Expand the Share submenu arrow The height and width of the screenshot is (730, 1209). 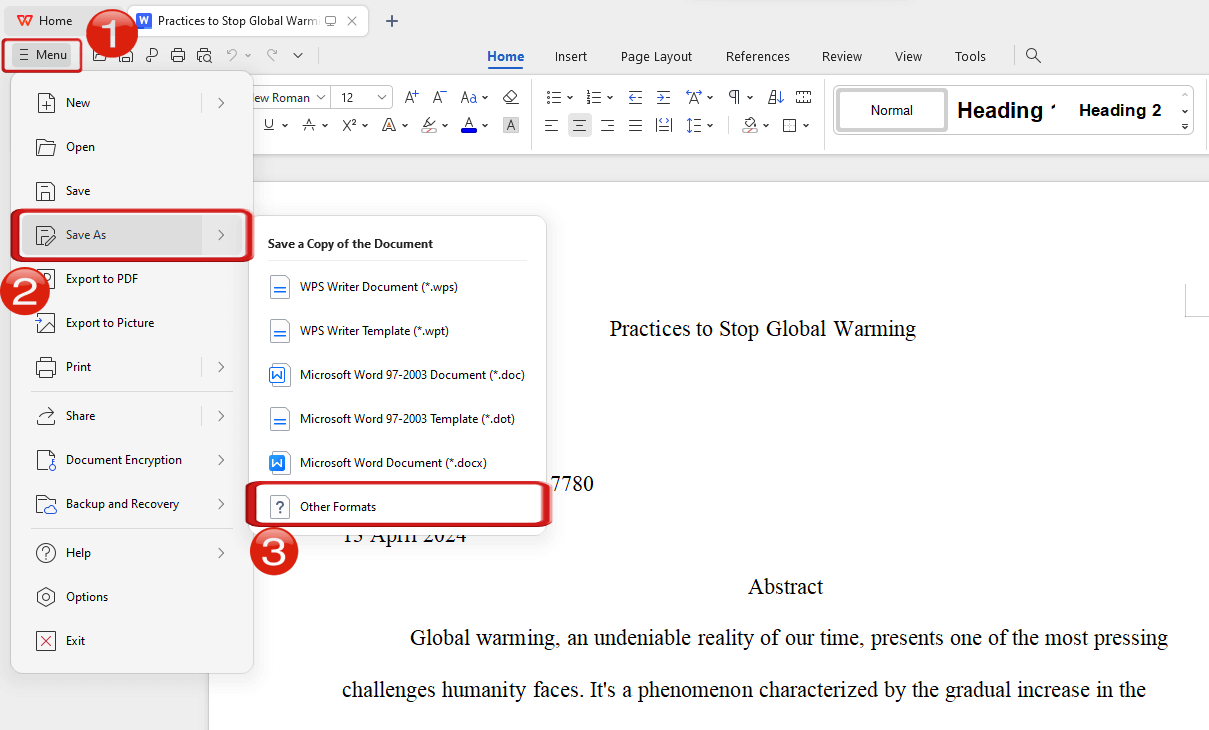click(220, 416)
